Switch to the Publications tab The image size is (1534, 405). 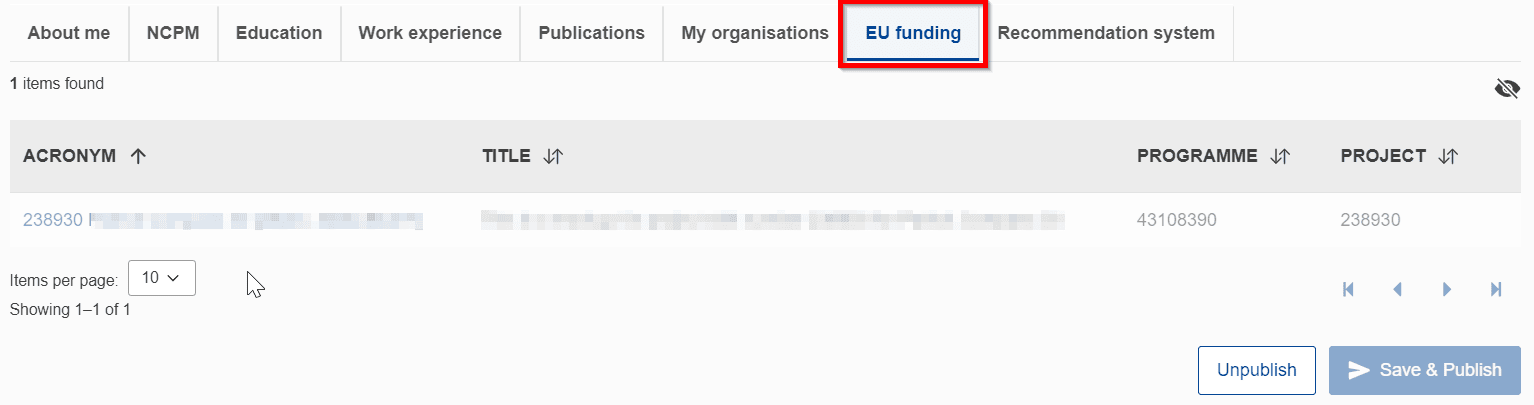(592, 33)
